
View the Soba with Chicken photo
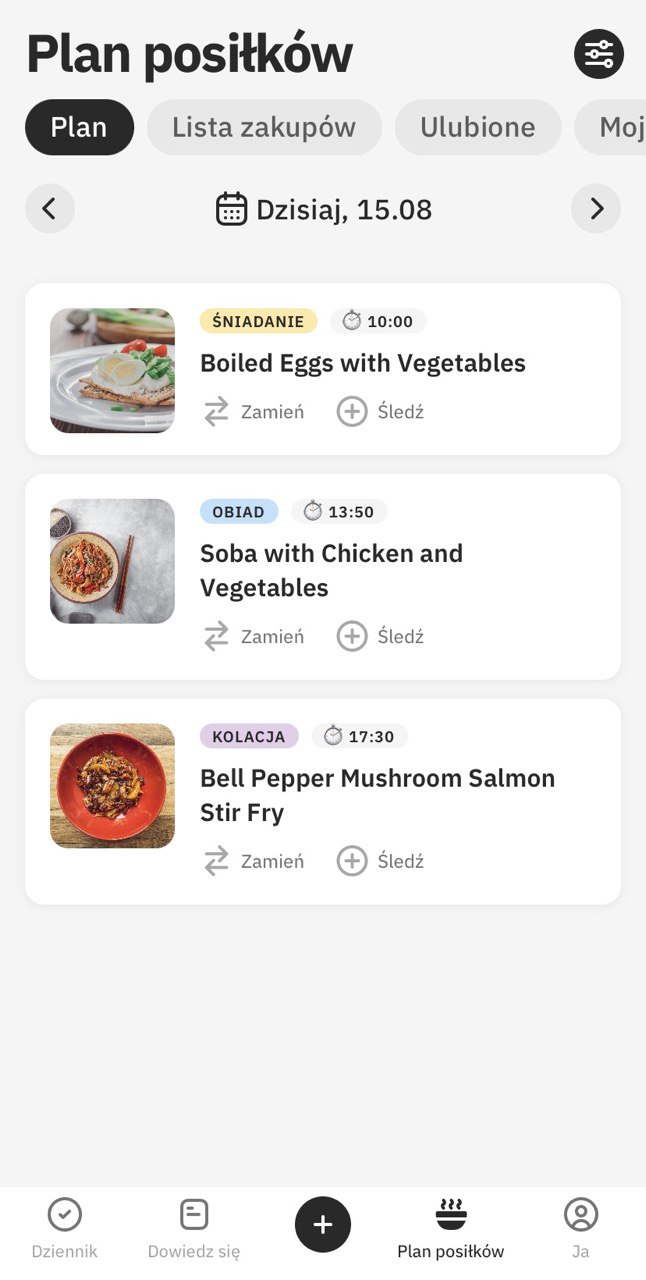pos(112,561)
